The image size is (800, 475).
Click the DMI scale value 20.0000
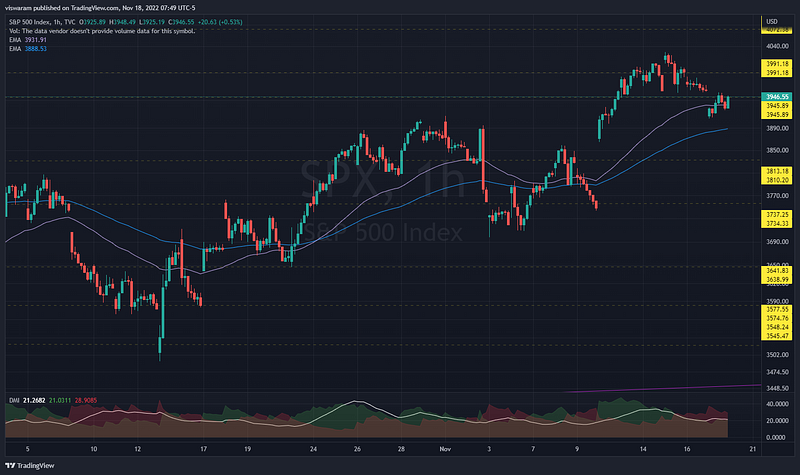tap(777, 421)
